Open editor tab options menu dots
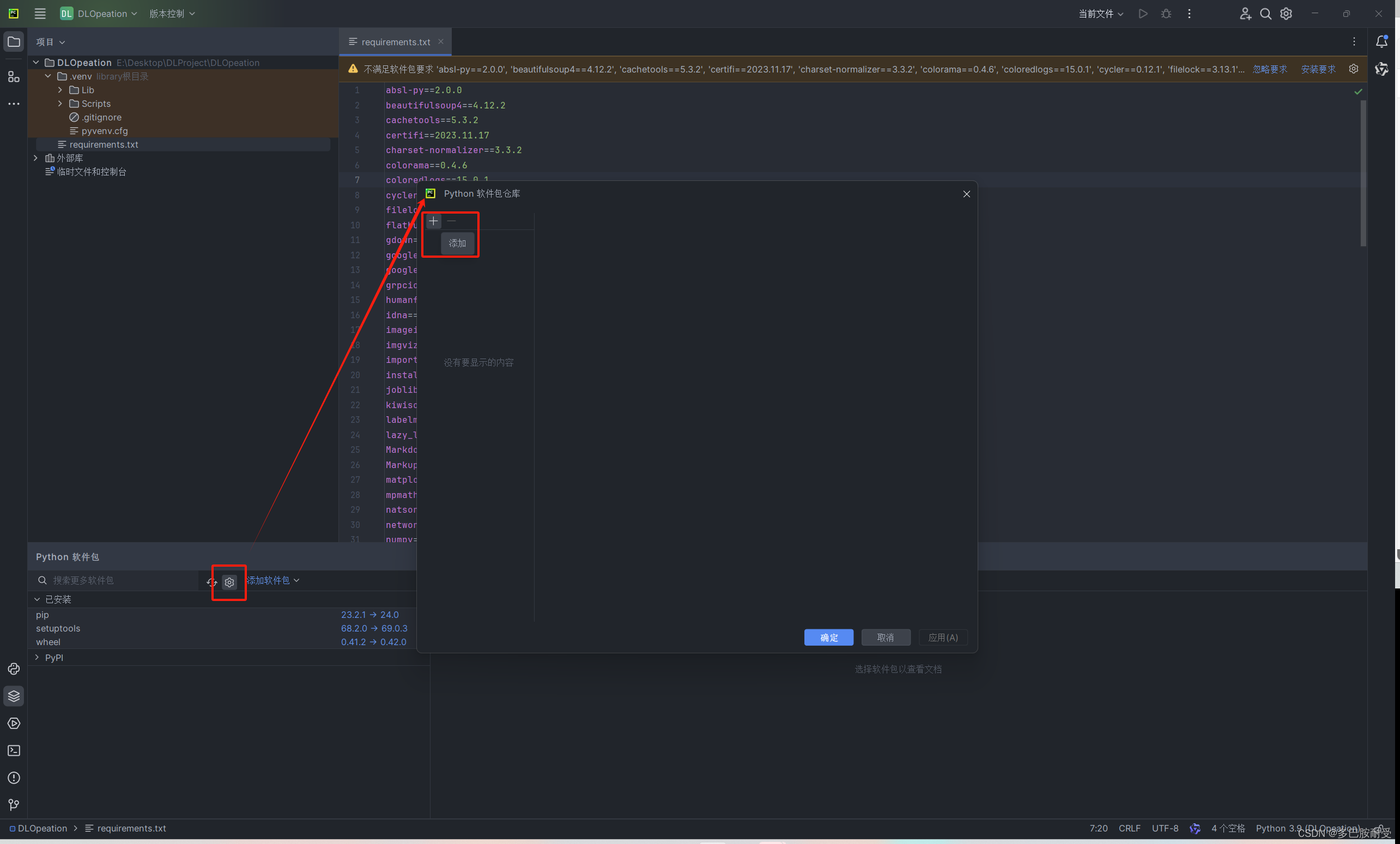Screen dimensions: 1400x844 click(x=1354, y=41)
